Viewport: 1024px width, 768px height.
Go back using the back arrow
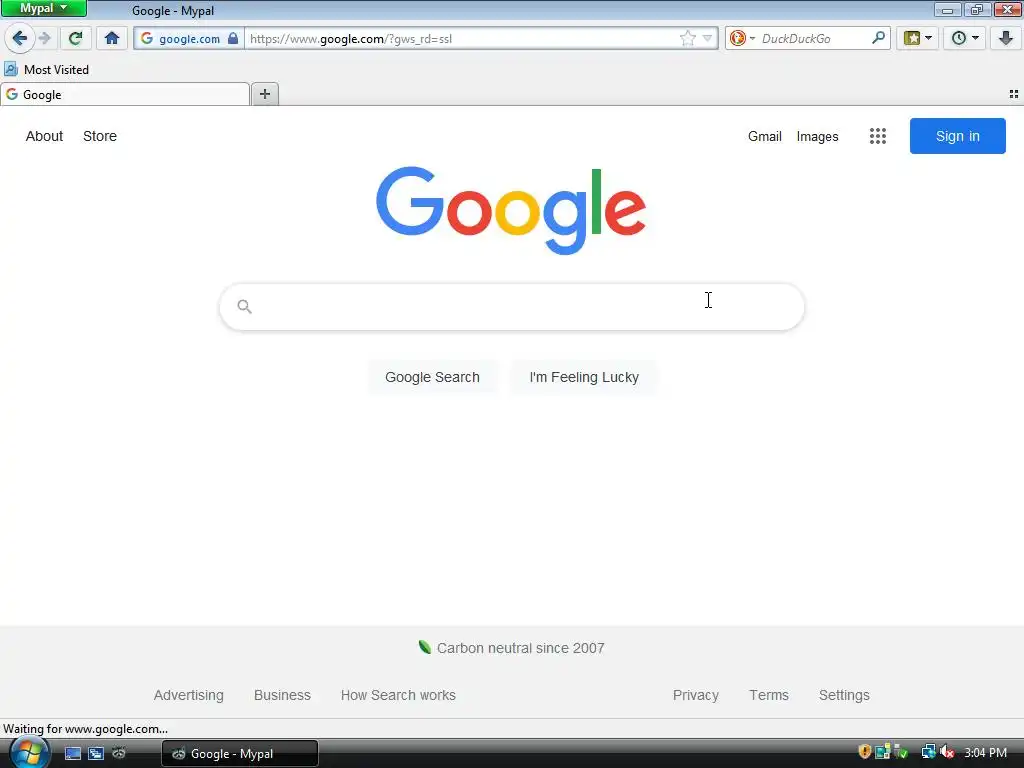click(x=20, y=39)
